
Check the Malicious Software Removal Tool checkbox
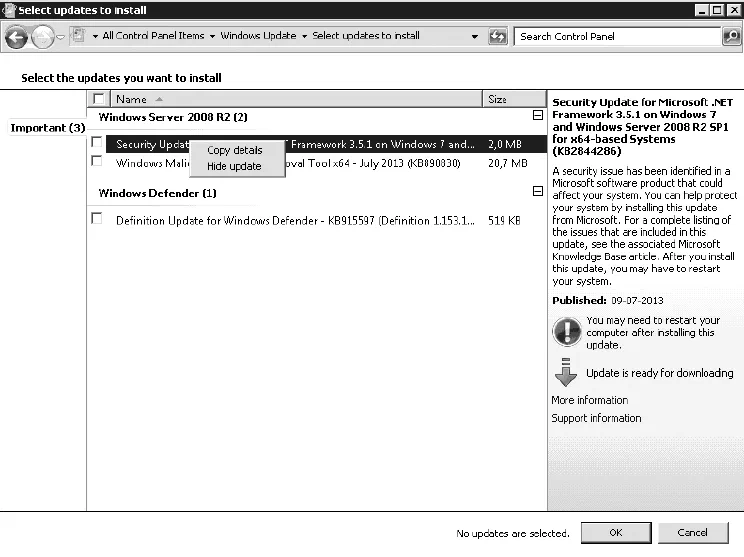point(97,161)
